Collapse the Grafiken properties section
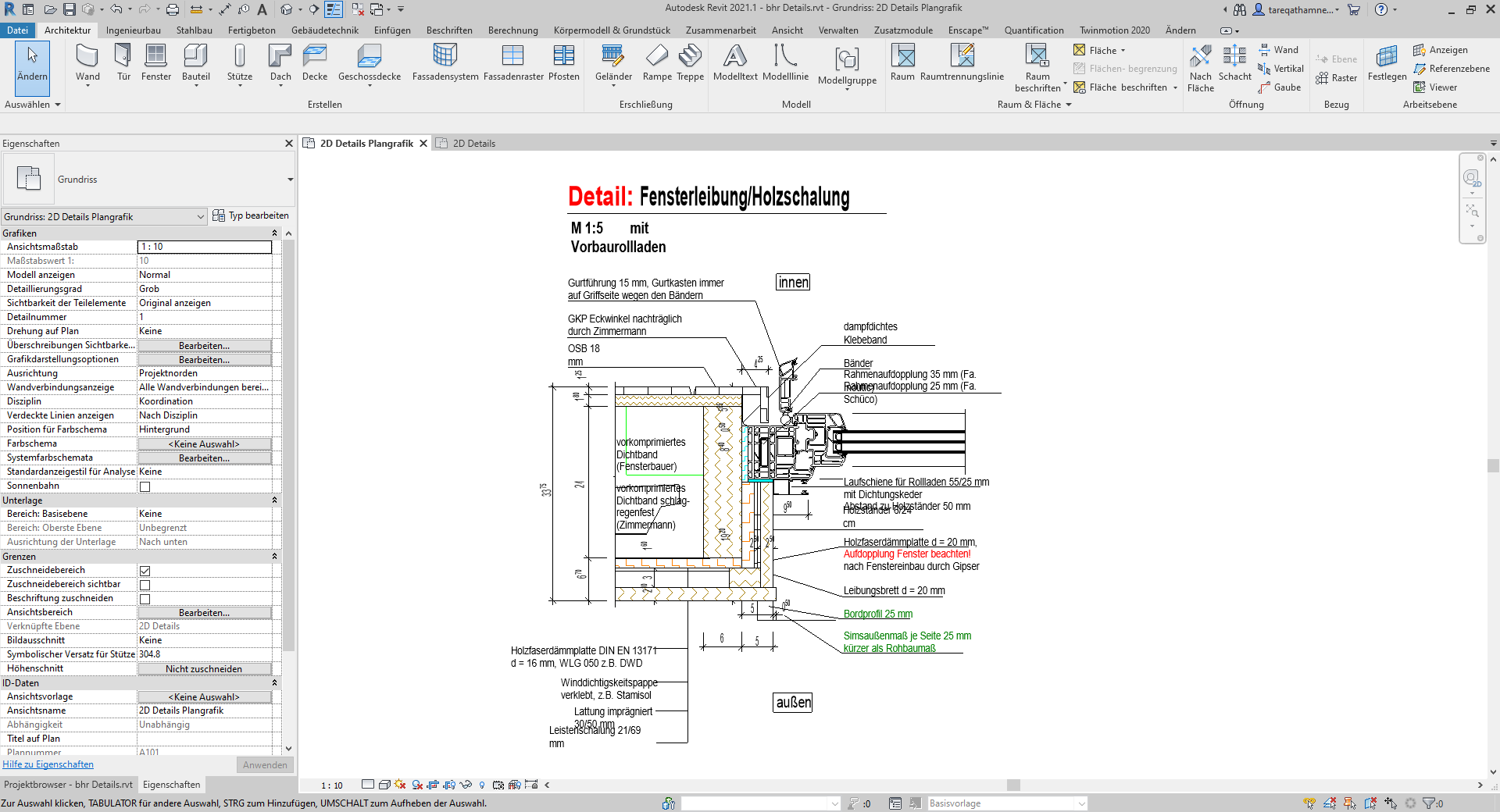This screenshot has height=812, width=1500. [x=274, y=233]
